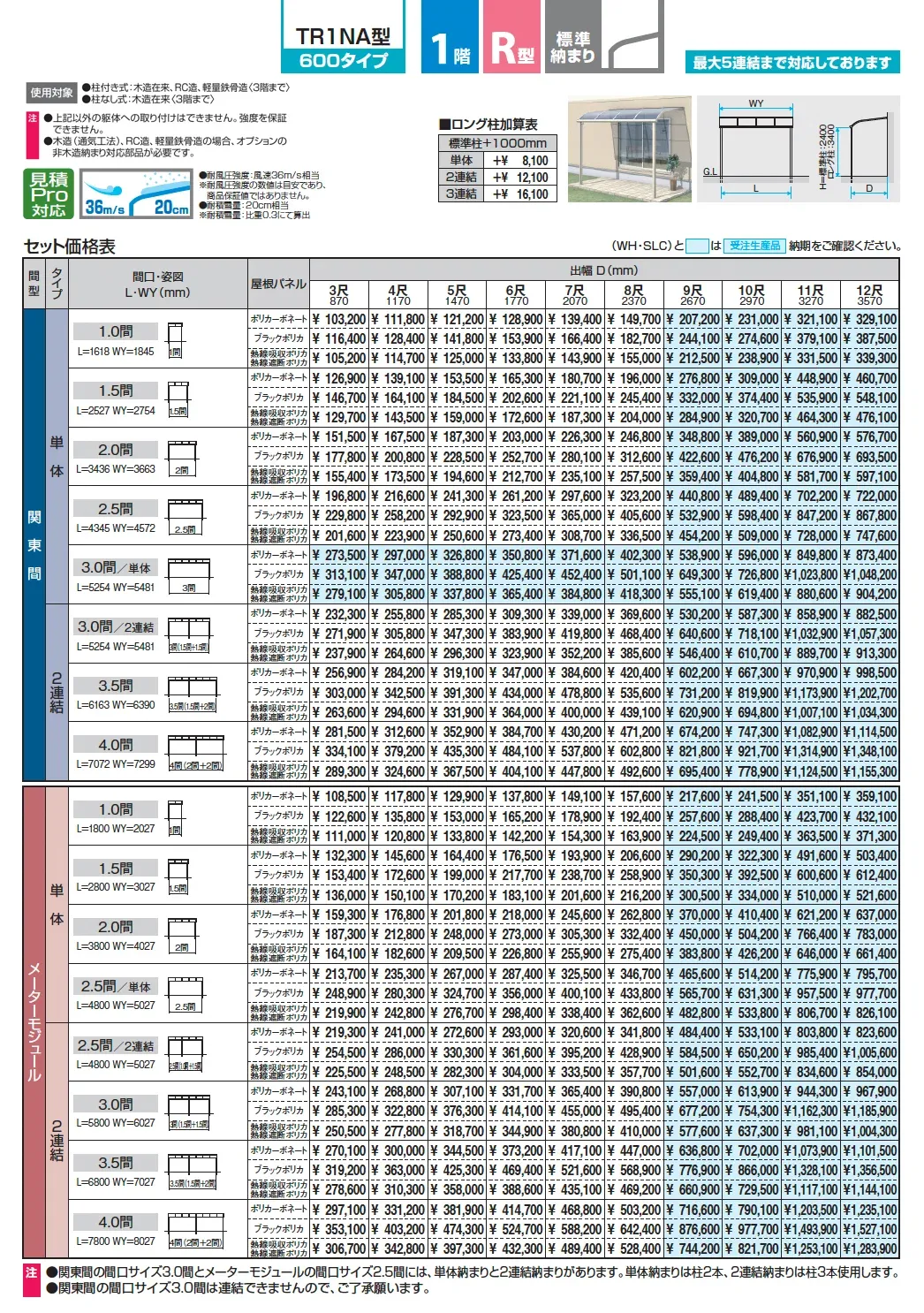The height and width of the screenshot is (1313, 924).
Task: Click the frontage diagram in the 3.0間/単体 row
Action: point(189,575)
